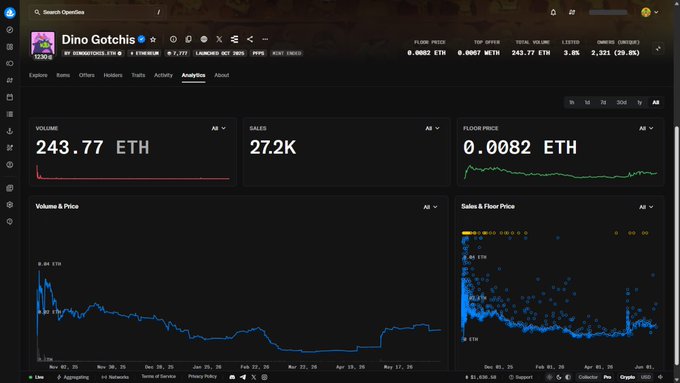This screenshot has width=680, height=383.
Task: Open the Sales card All dropdown
Action: coord(432,128)
